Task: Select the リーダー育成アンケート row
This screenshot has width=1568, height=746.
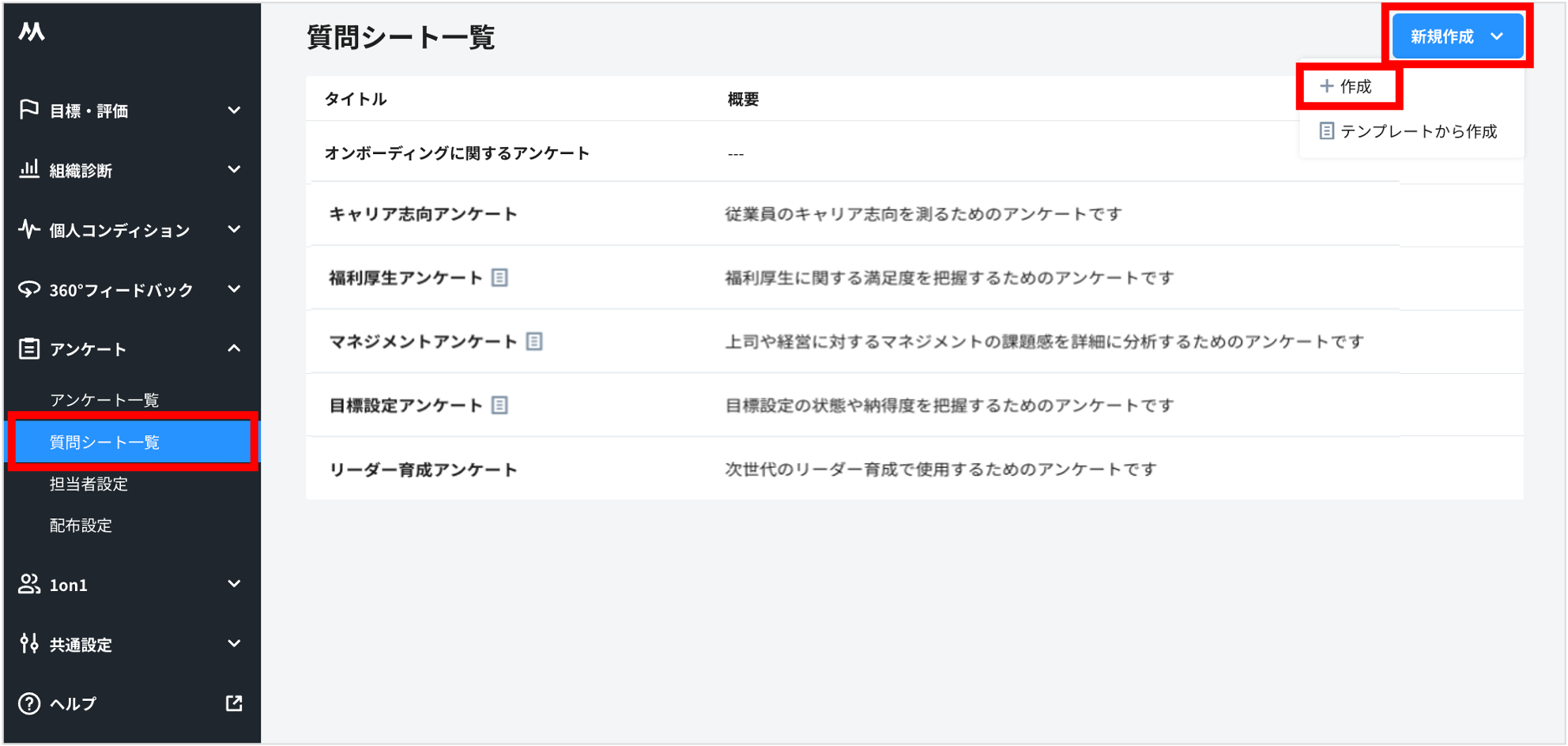Action: (x=424, y=468)
